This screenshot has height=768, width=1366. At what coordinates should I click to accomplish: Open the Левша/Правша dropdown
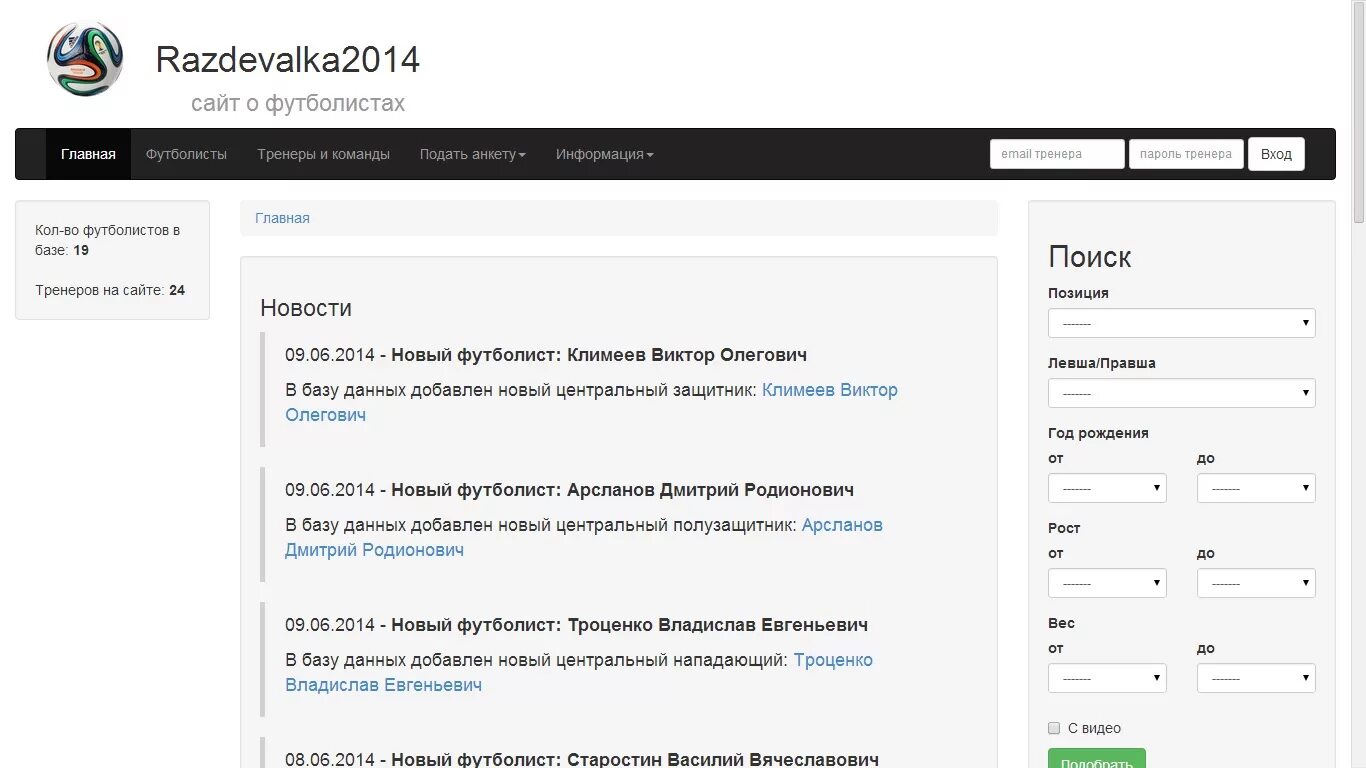click(x=1181, y=392)
